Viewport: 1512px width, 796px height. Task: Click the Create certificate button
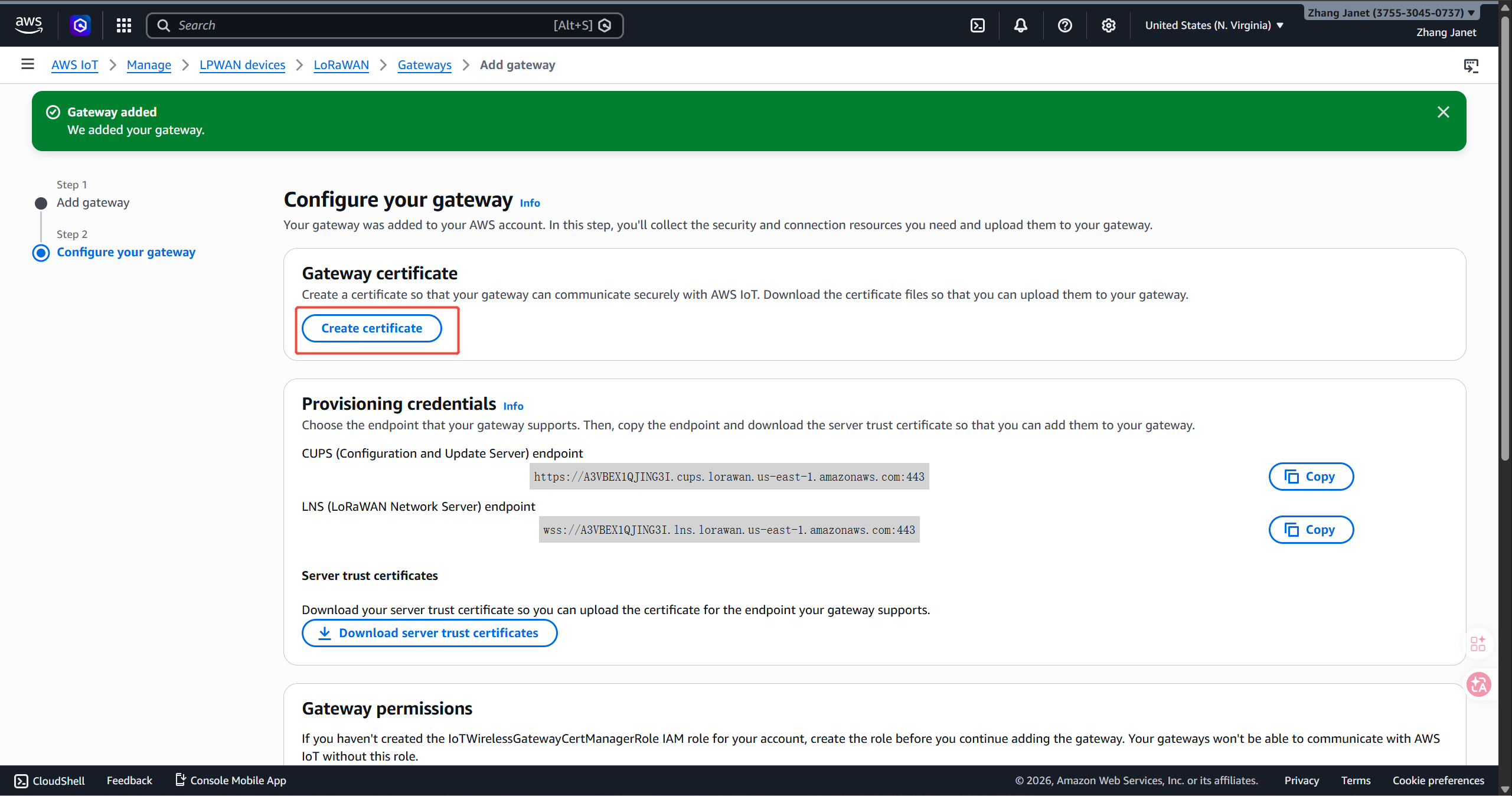click(371, 328)
